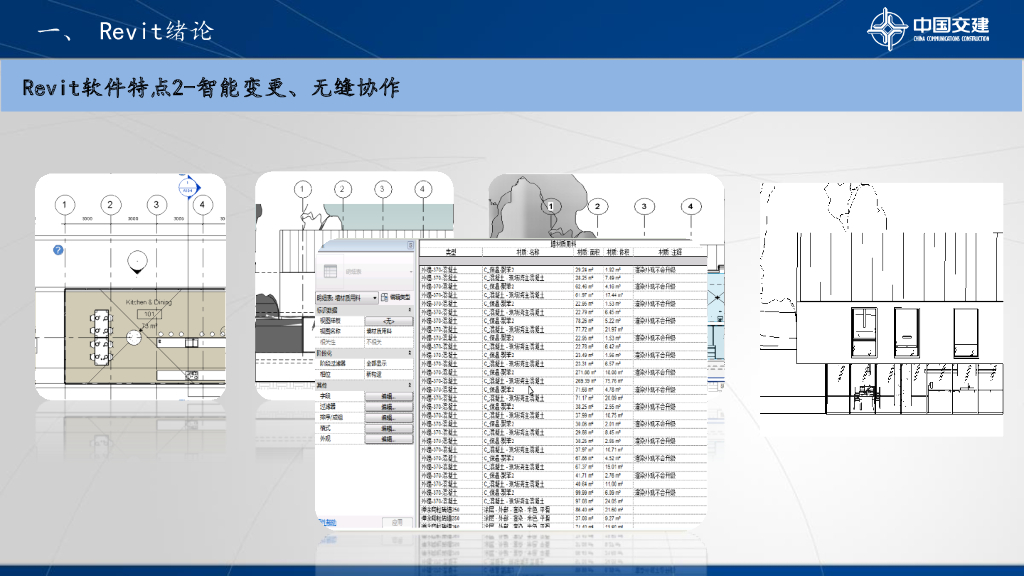Click the 材质: 注释 column header
Image resolution: width=1024 pixels, height=576 pixels.
coord(670,252)
